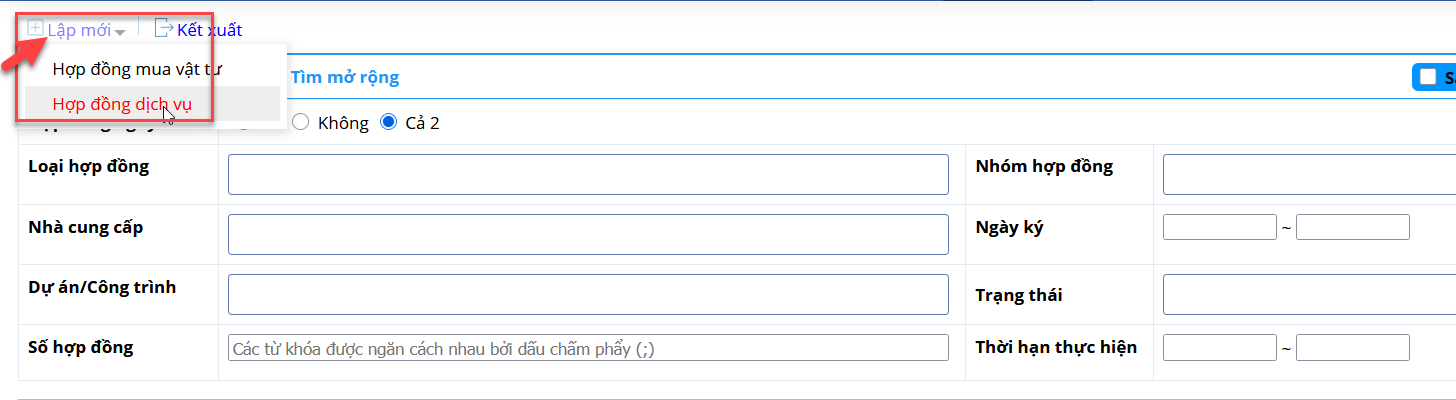Viewport: 1456px width, 400px height.
Task: Click the Kết xuất button
Action: coord(198,30)
